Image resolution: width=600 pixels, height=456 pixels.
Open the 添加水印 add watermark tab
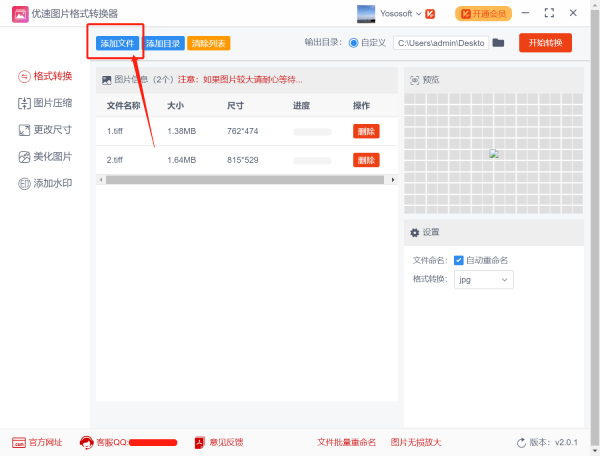[45, 183]
